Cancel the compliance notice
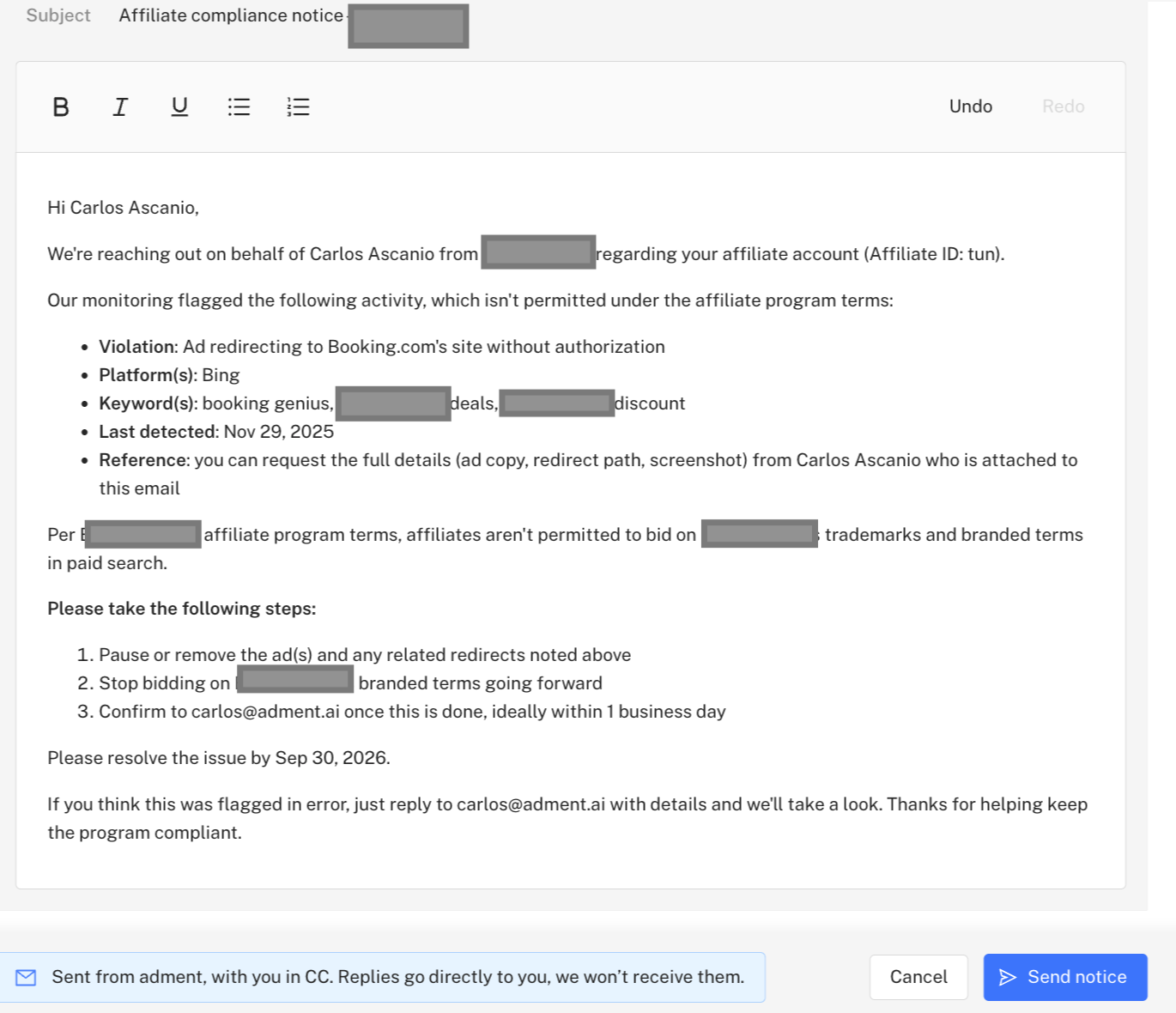1176x1013 pixels. click(918, 977)
